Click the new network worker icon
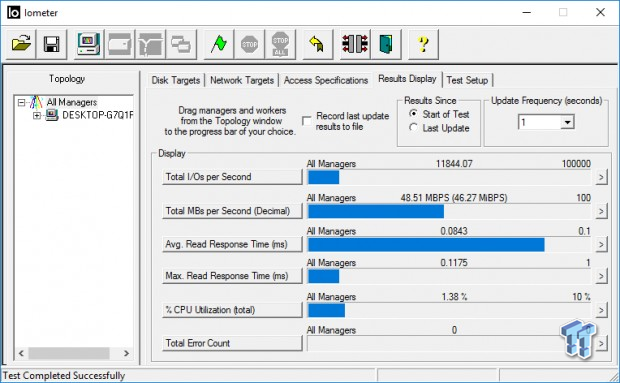 (x=151, y=44)
